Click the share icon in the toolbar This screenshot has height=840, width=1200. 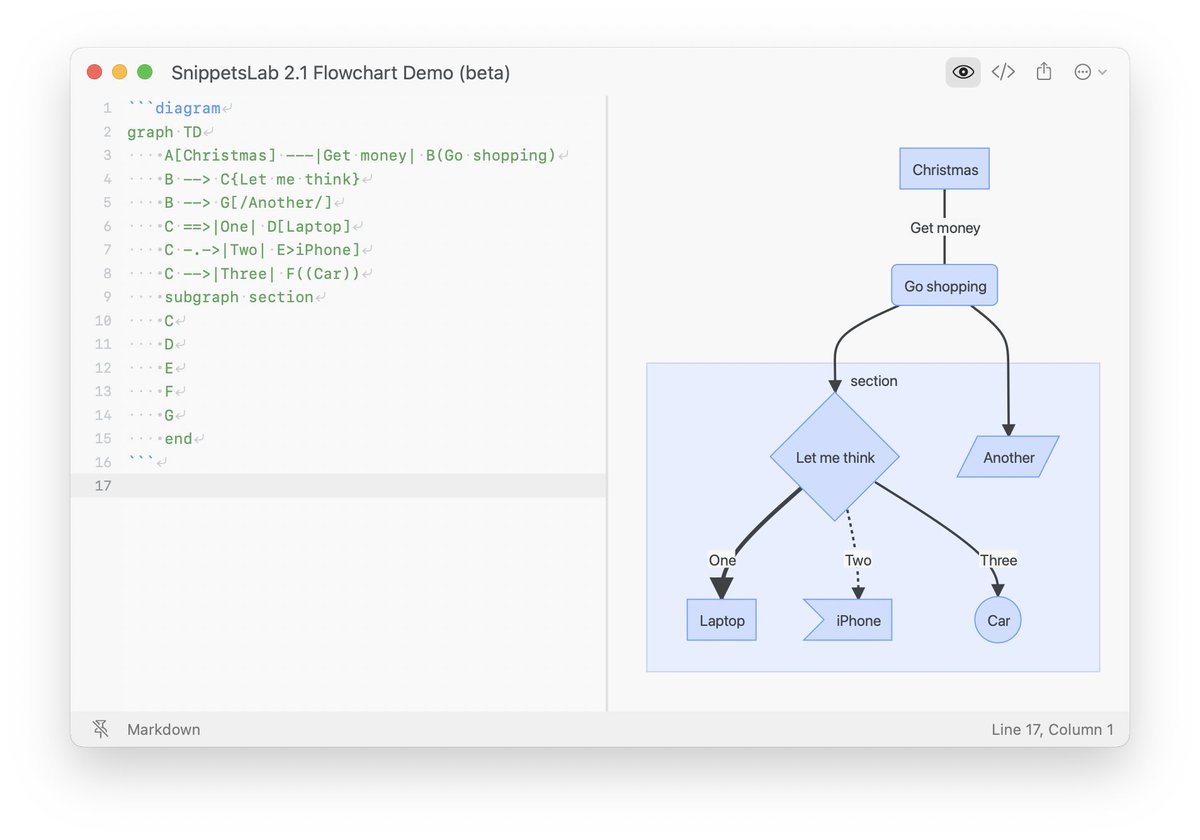coord(1044,72)
